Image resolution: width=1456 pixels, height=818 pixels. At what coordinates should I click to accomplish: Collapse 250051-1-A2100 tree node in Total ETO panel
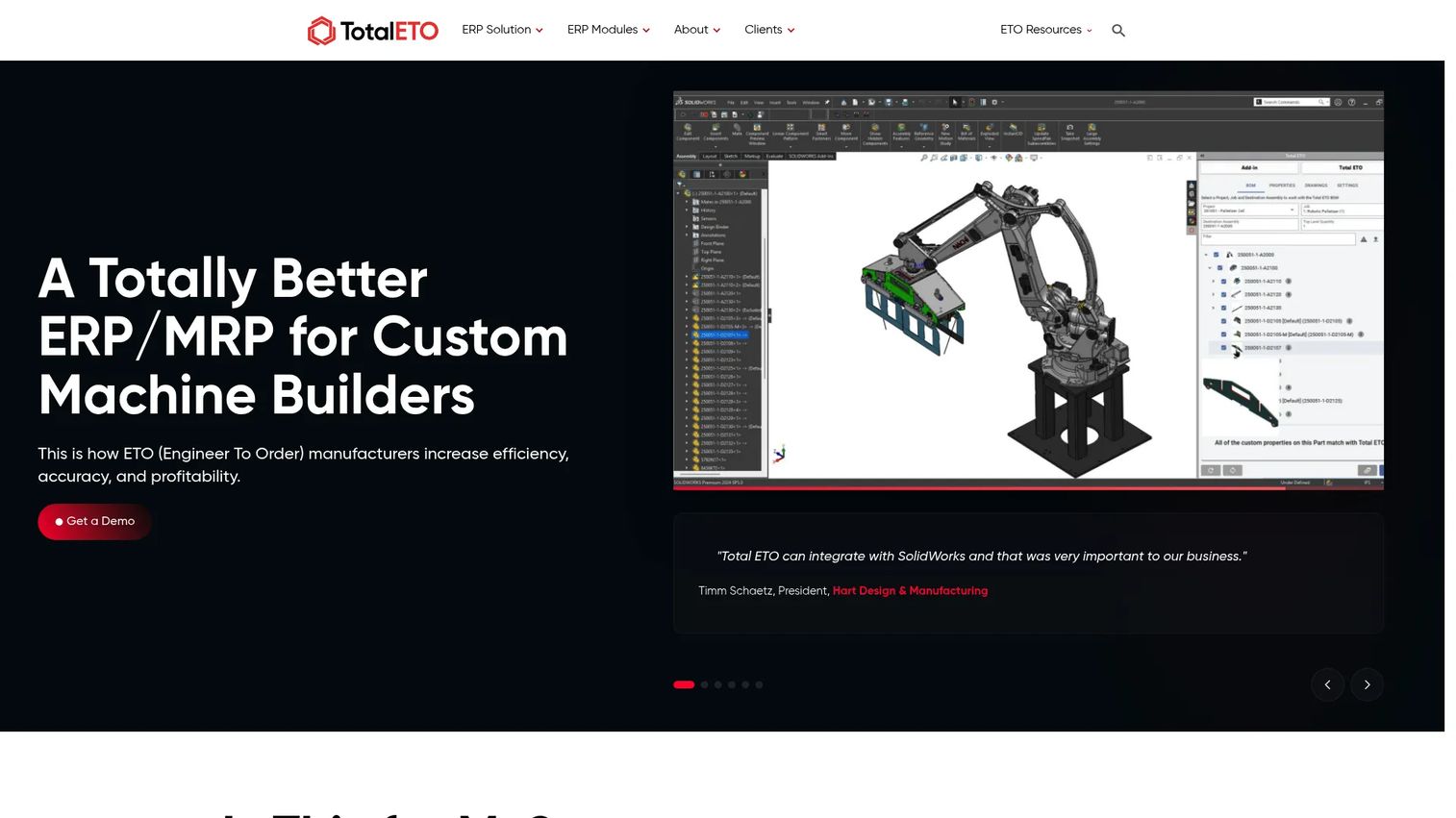point(1210,268)
